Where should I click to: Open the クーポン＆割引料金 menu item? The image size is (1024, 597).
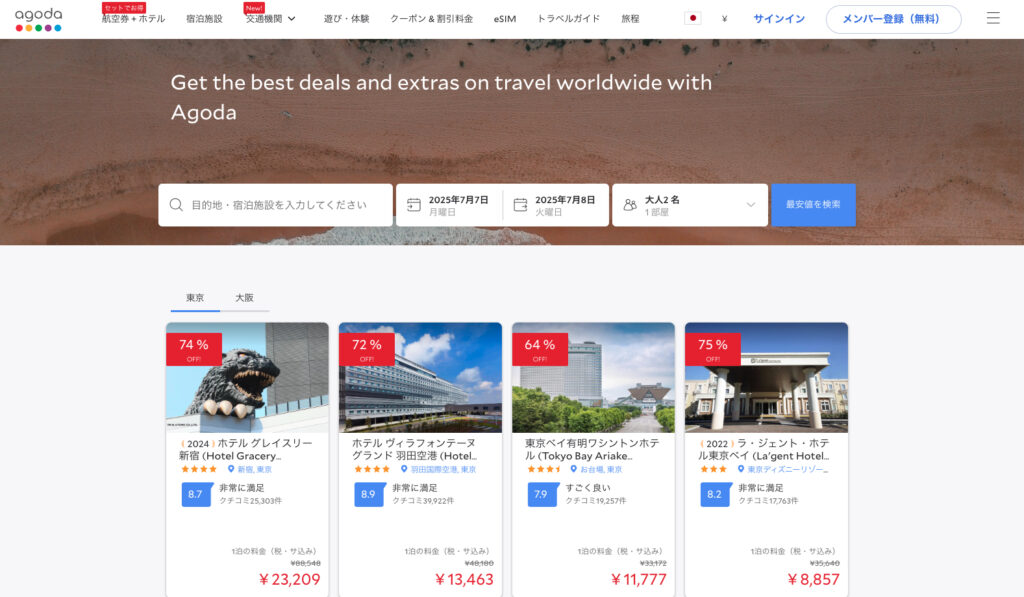(x=431, y=19)
